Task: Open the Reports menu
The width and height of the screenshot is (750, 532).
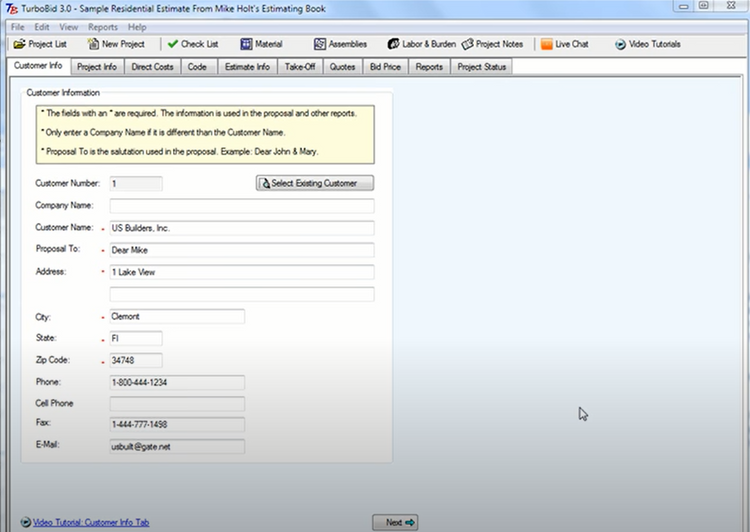Action: 103,27
